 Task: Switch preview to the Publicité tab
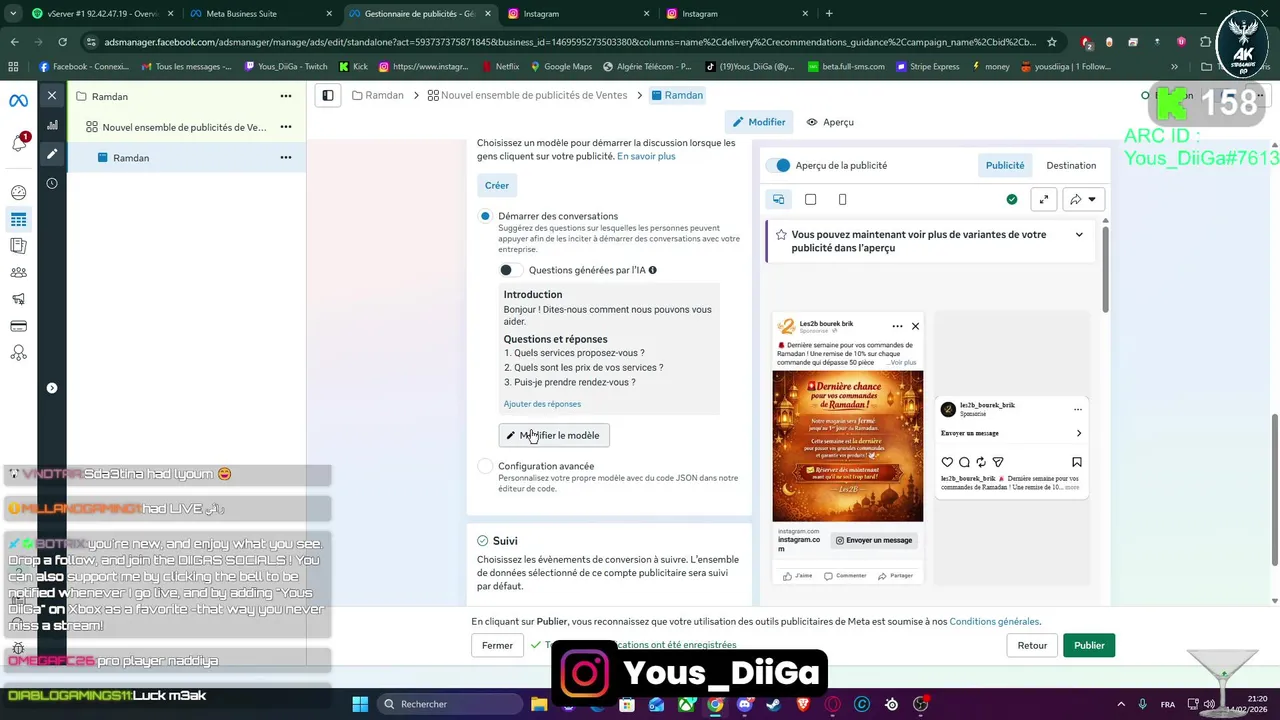[1005, 165]
